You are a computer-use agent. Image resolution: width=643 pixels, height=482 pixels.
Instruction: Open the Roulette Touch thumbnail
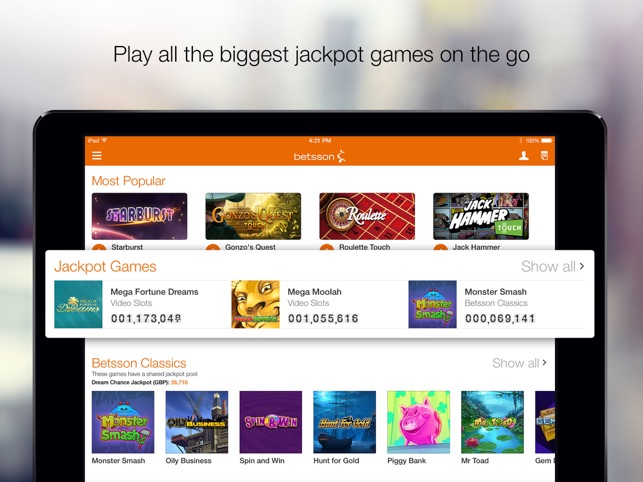tap(367, 216)
